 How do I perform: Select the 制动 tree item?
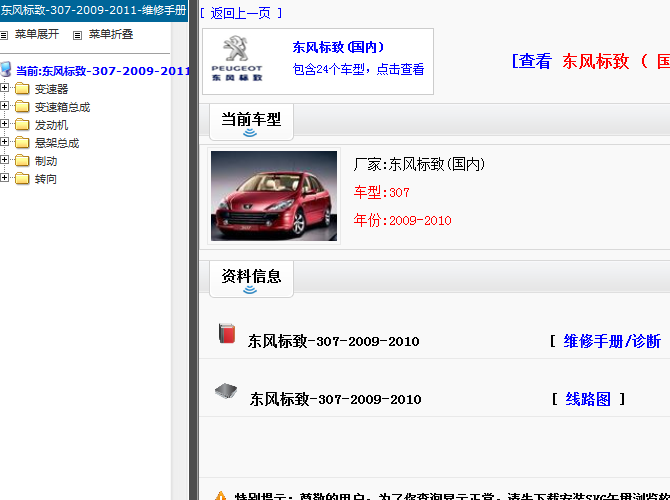coord(46,161)
